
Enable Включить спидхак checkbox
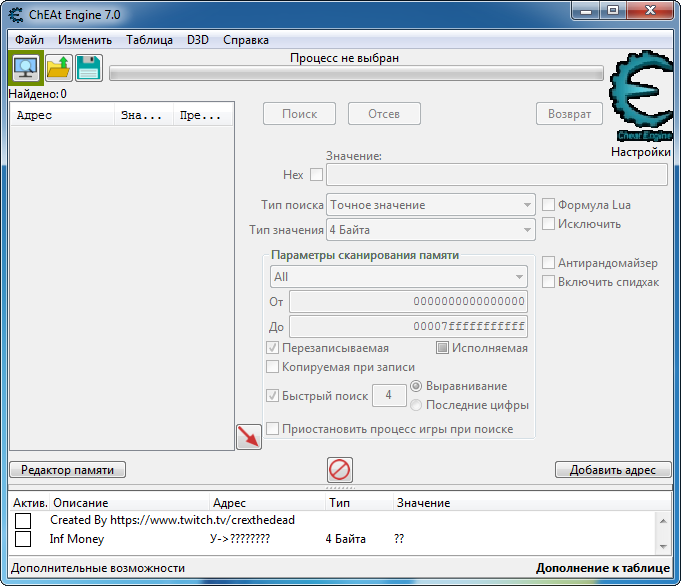[x=548, y=282]
